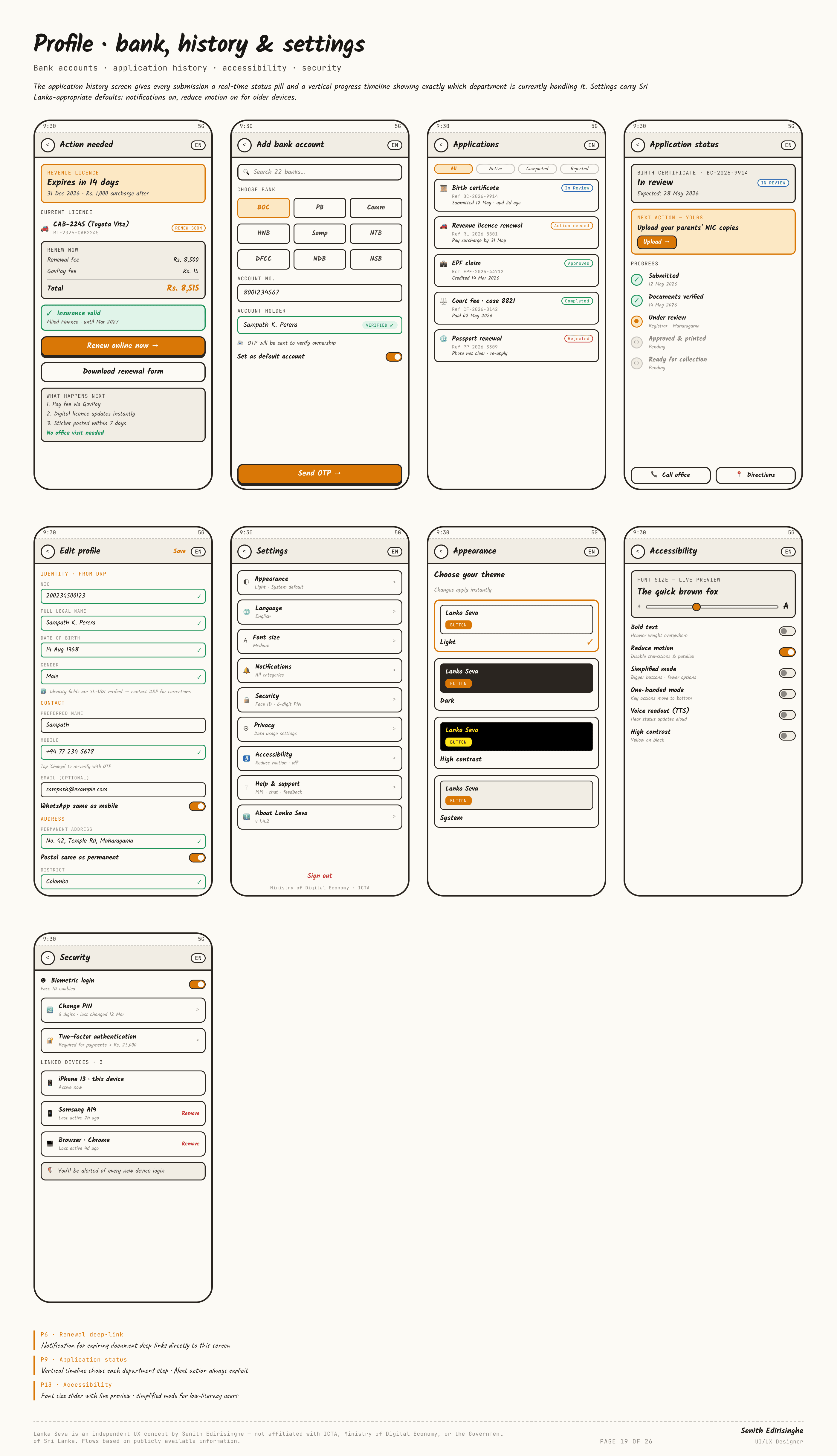Toggle WhatsApp same as mobile switch

(197, 806)
